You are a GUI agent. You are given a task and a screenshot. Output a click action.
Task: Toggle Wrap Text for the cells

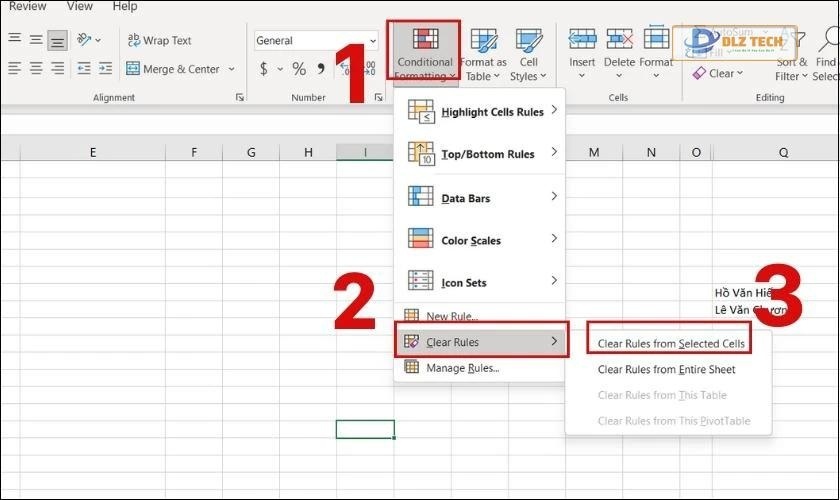[x=159, y=41]
